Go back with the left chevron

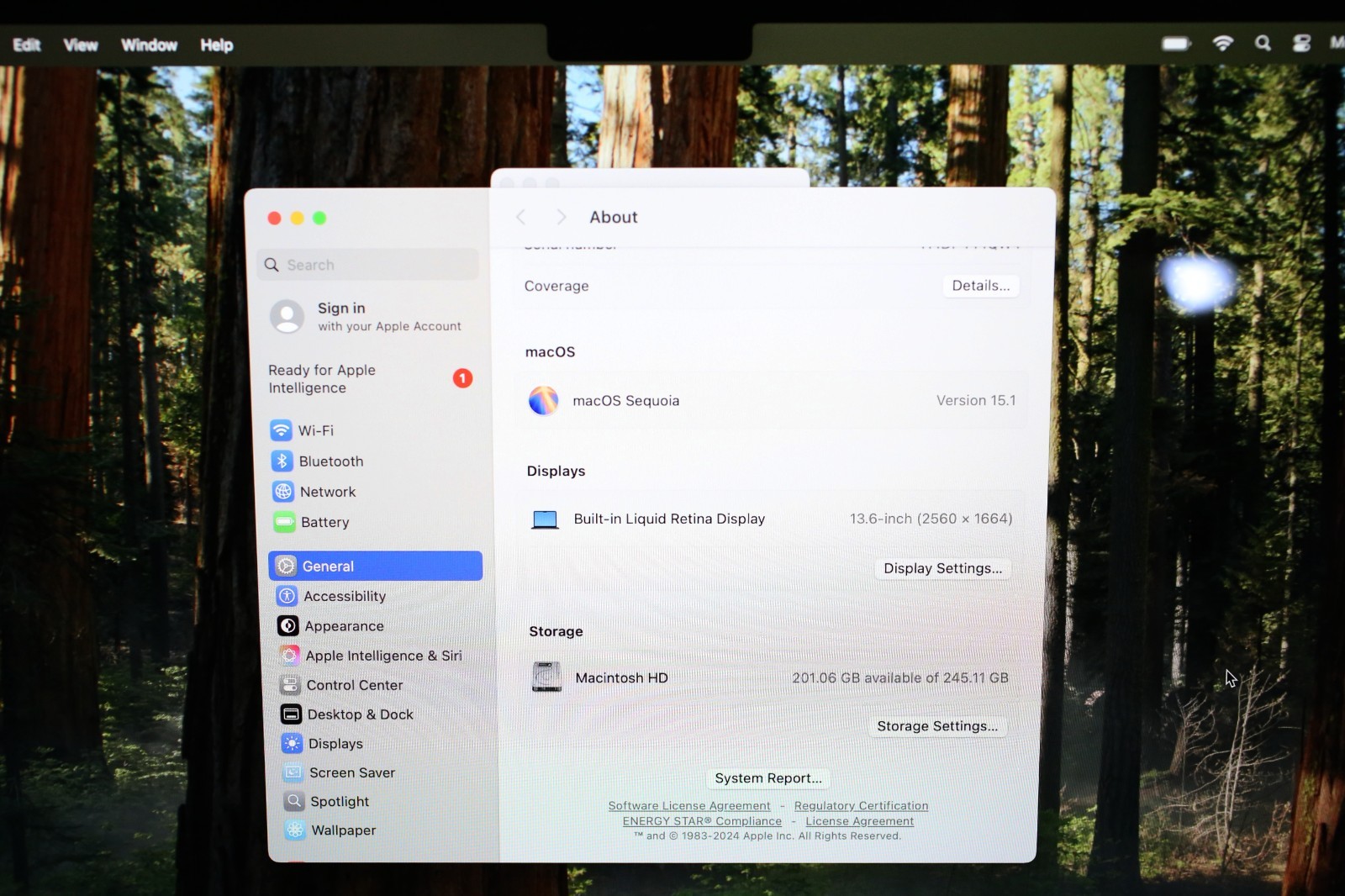tap(521, 217)
